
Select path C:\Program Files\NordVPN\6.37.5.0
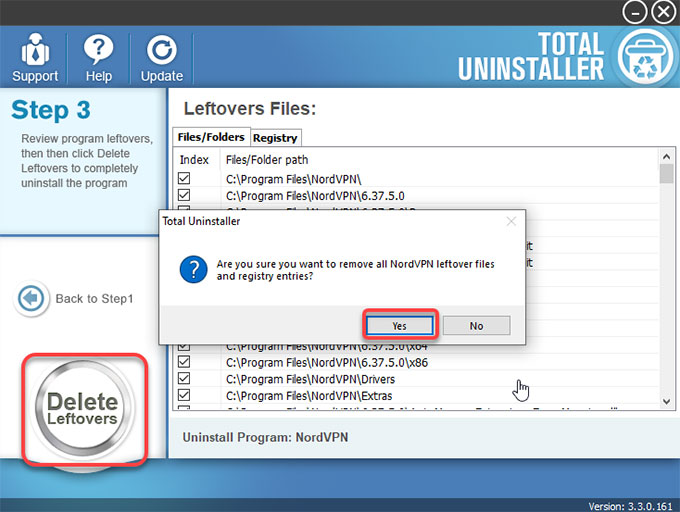coord(315,196)
